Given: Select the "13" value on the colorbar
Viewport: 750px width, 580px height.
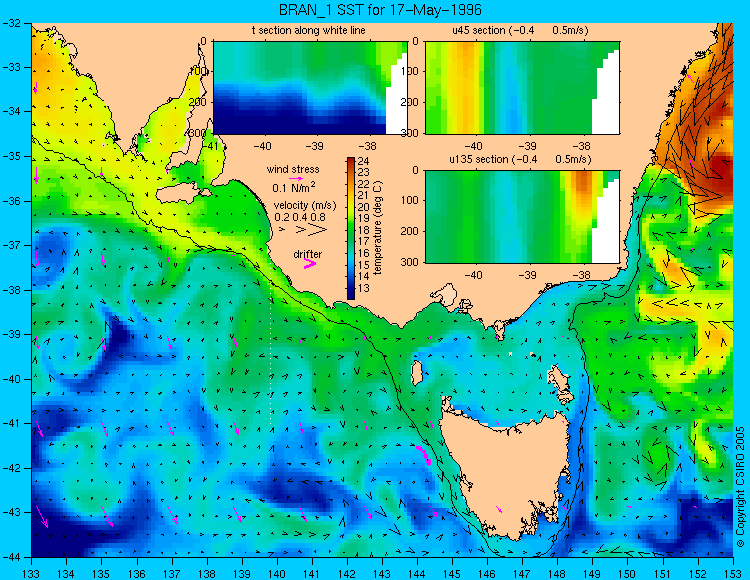Looking at the screenshot, I should tap(364, 288).
